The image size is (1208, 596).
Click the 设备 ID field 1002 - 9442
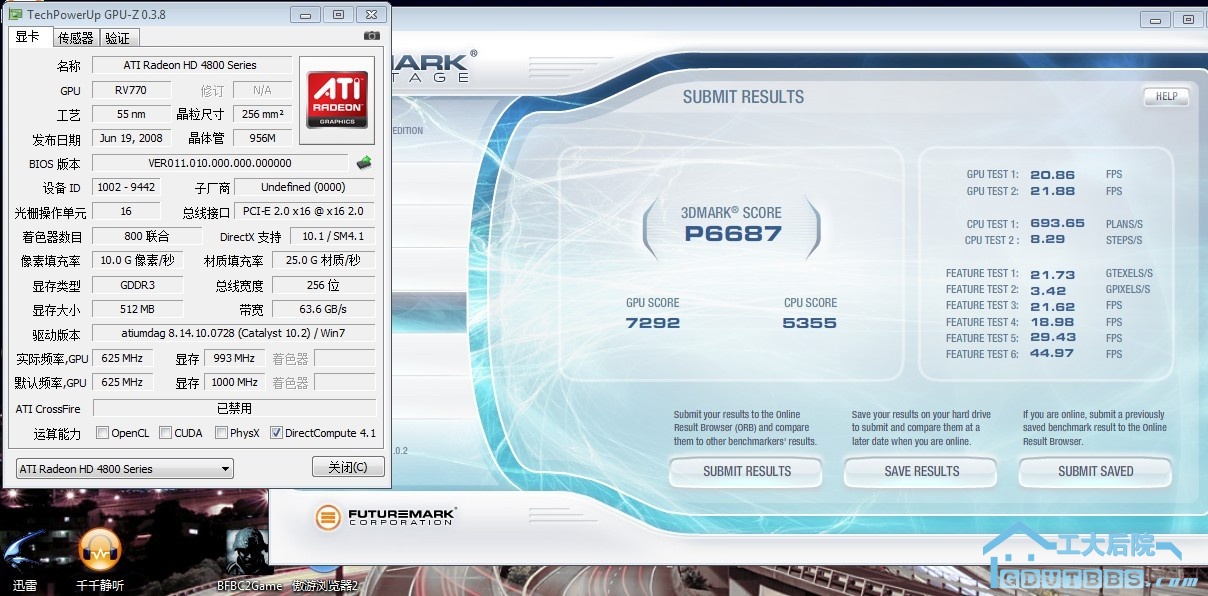coord(125,187)
